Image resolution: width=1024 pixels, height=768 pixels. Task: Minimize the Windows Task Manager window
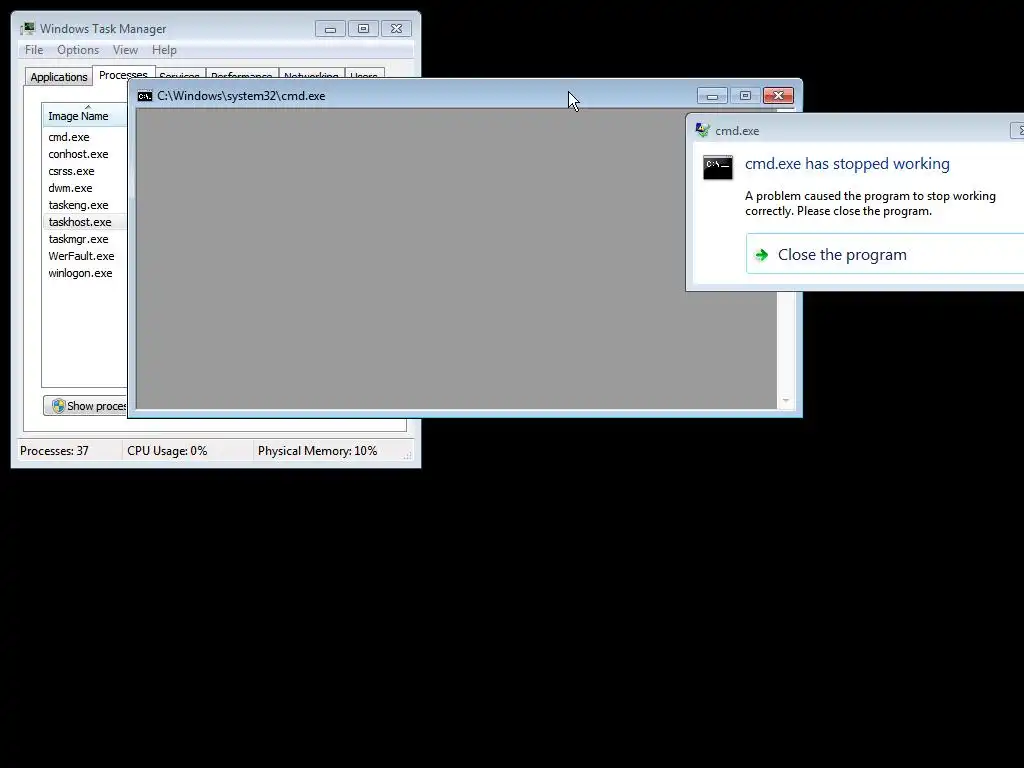tap(330, 29)
